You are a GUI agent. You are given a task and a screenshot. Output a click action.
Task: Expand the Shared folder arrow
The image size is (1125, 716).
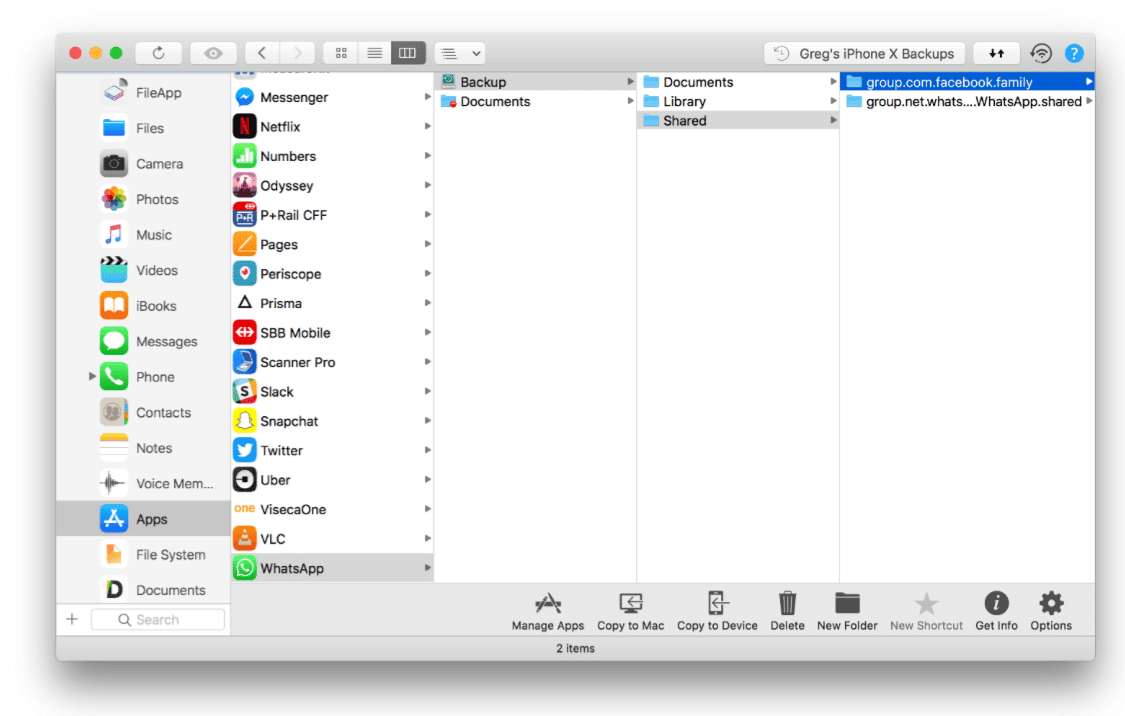pos(833,121)
